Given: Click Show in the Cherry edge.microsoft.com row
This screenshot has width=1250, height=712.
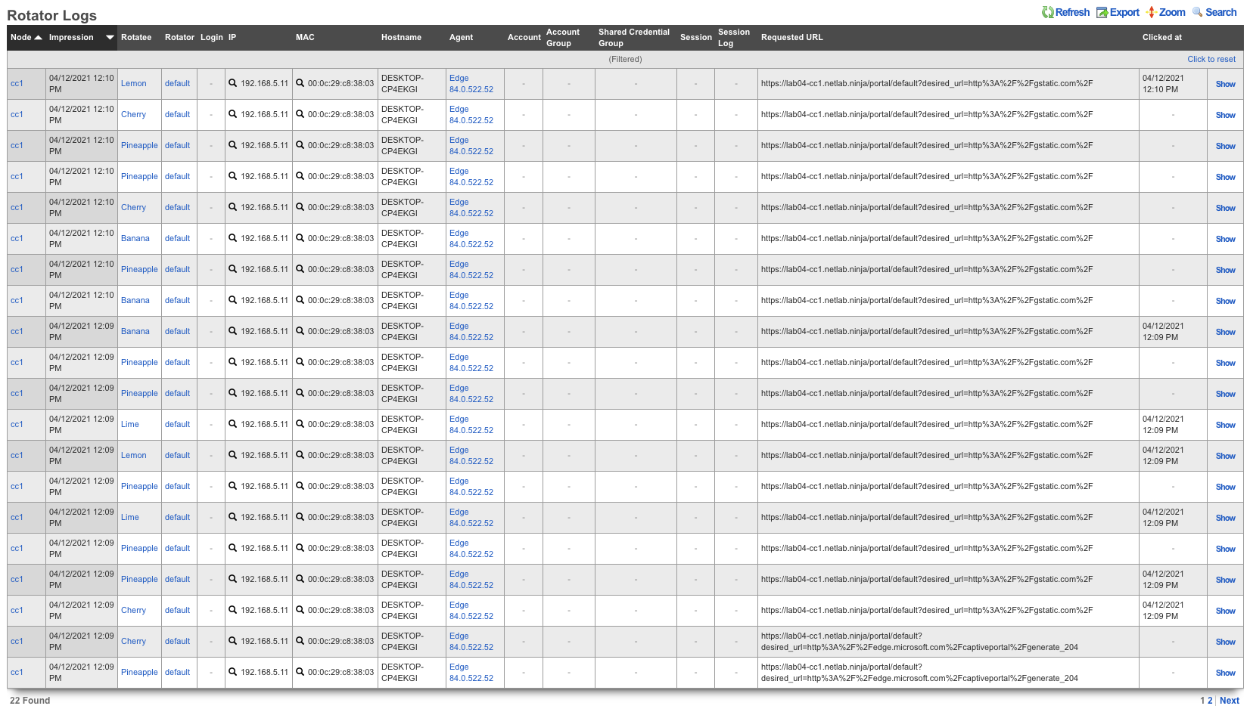Looking at the screenshot, I should [x=1225, y=642].
